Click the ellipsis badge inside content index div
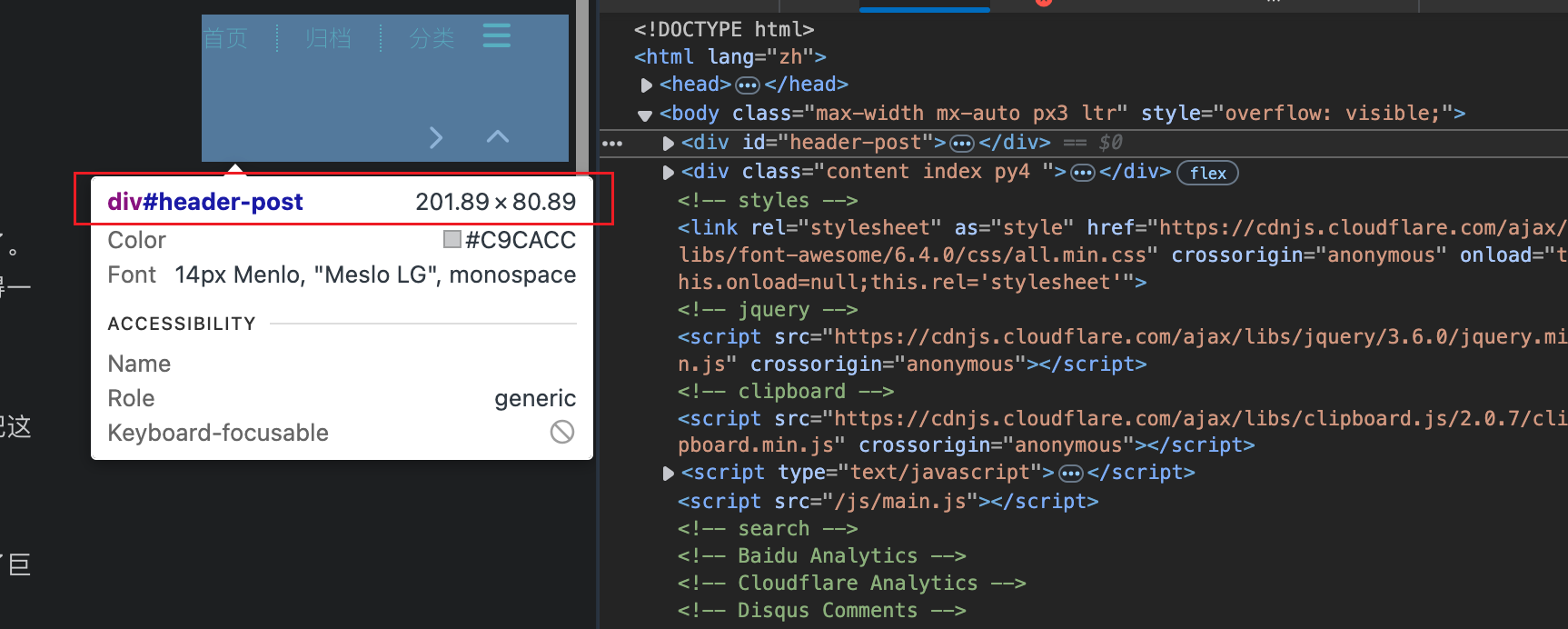The height and width of the screenshot is (629, 1568). [1082, 173]
